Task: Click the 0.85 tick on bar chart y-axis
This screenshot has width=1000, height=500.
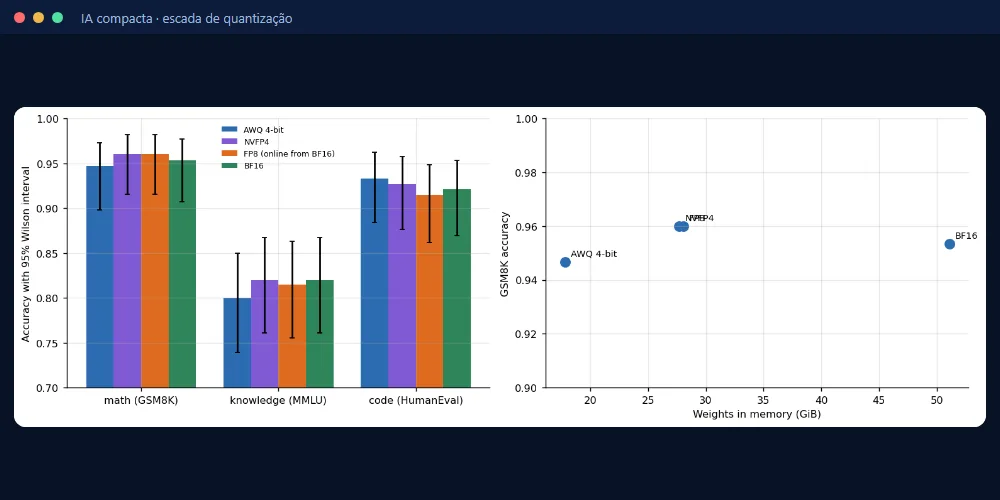Action: tap(48, 254)
